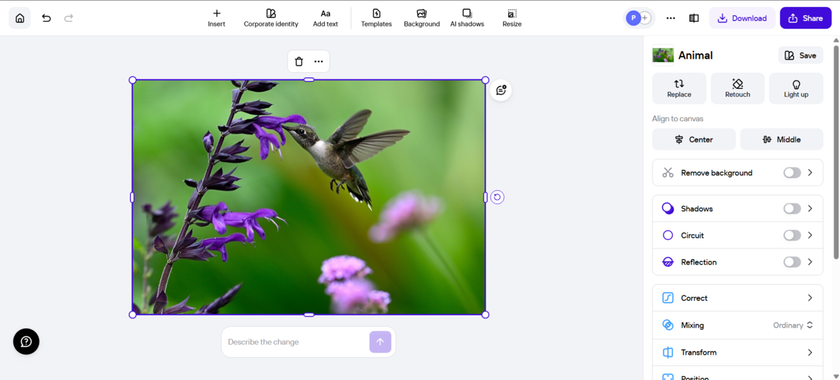Viewport: 840px width, 380px height.
Task: Click the scissors Remove background icon
Action: click(668, 173)
